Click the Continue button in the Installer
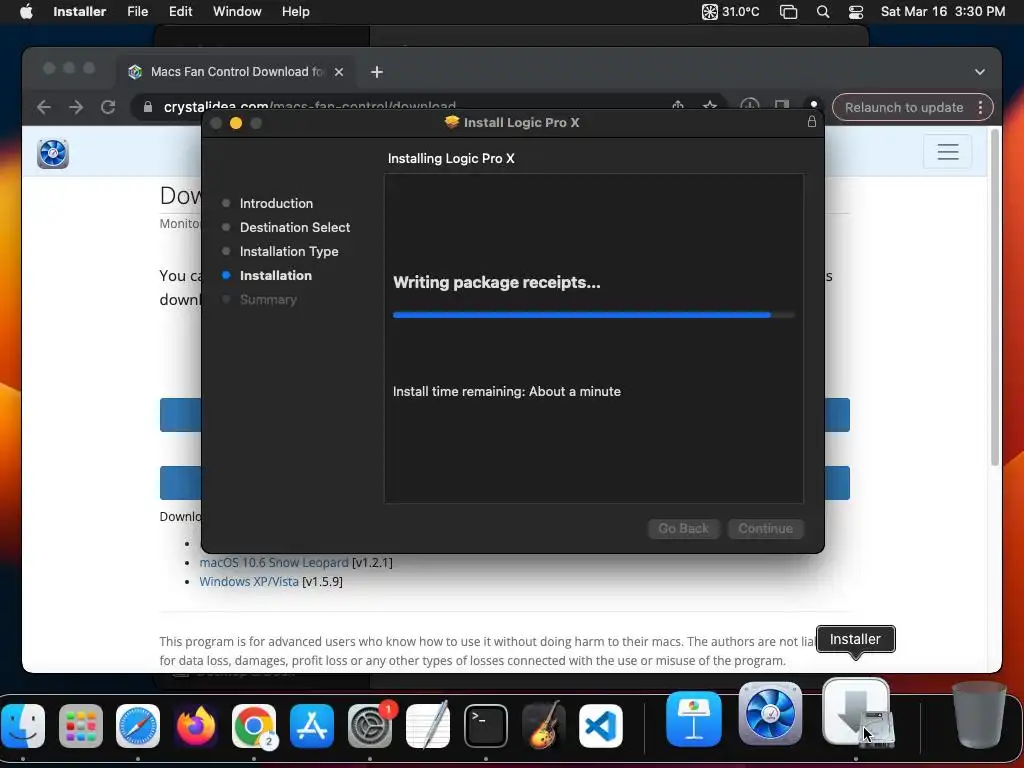The width and height of the screenshot is (1024, 768). [765, 528]
